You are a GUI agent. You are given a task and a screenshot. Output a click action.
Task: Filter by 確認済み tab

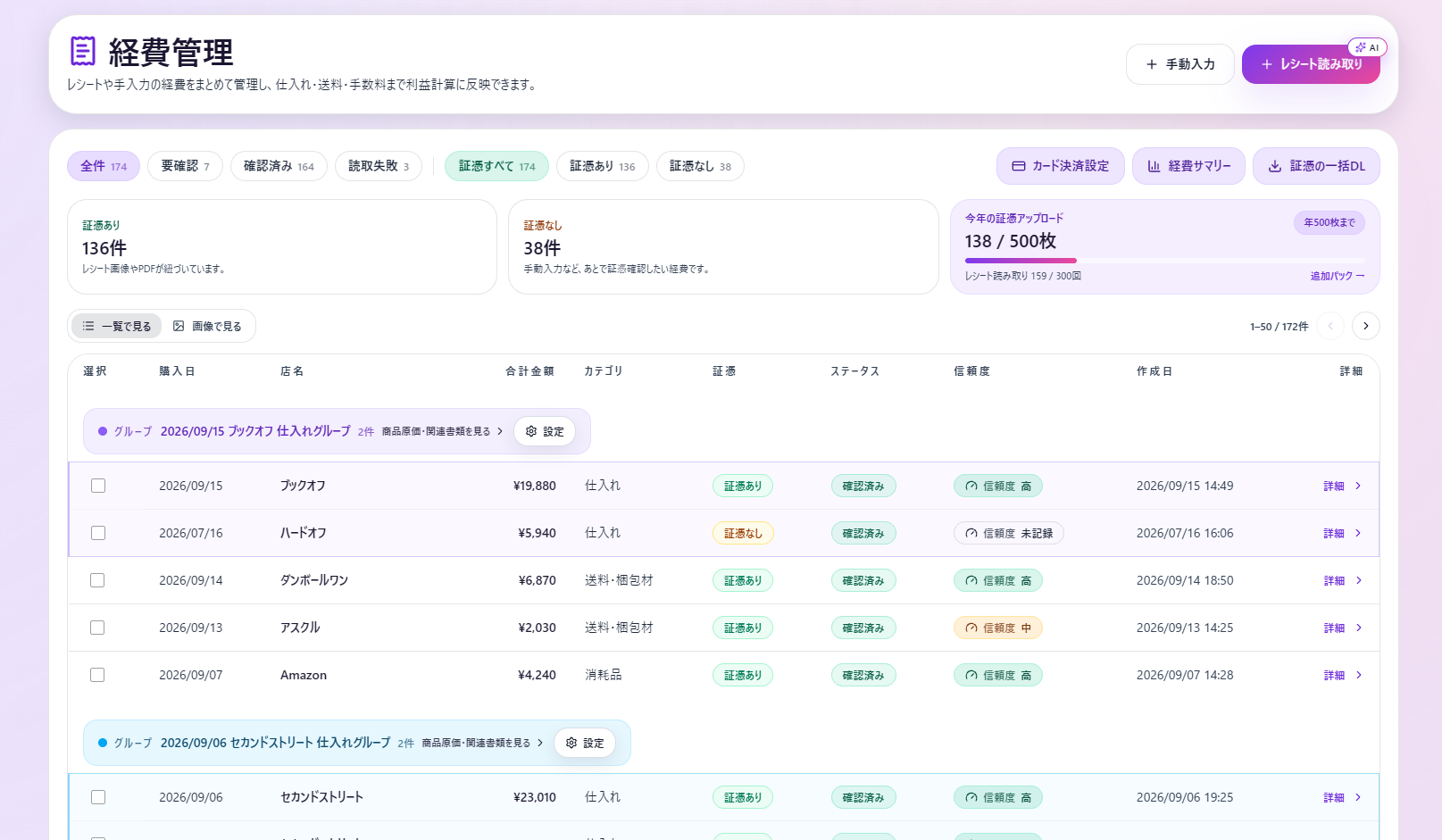pos(279,166)
